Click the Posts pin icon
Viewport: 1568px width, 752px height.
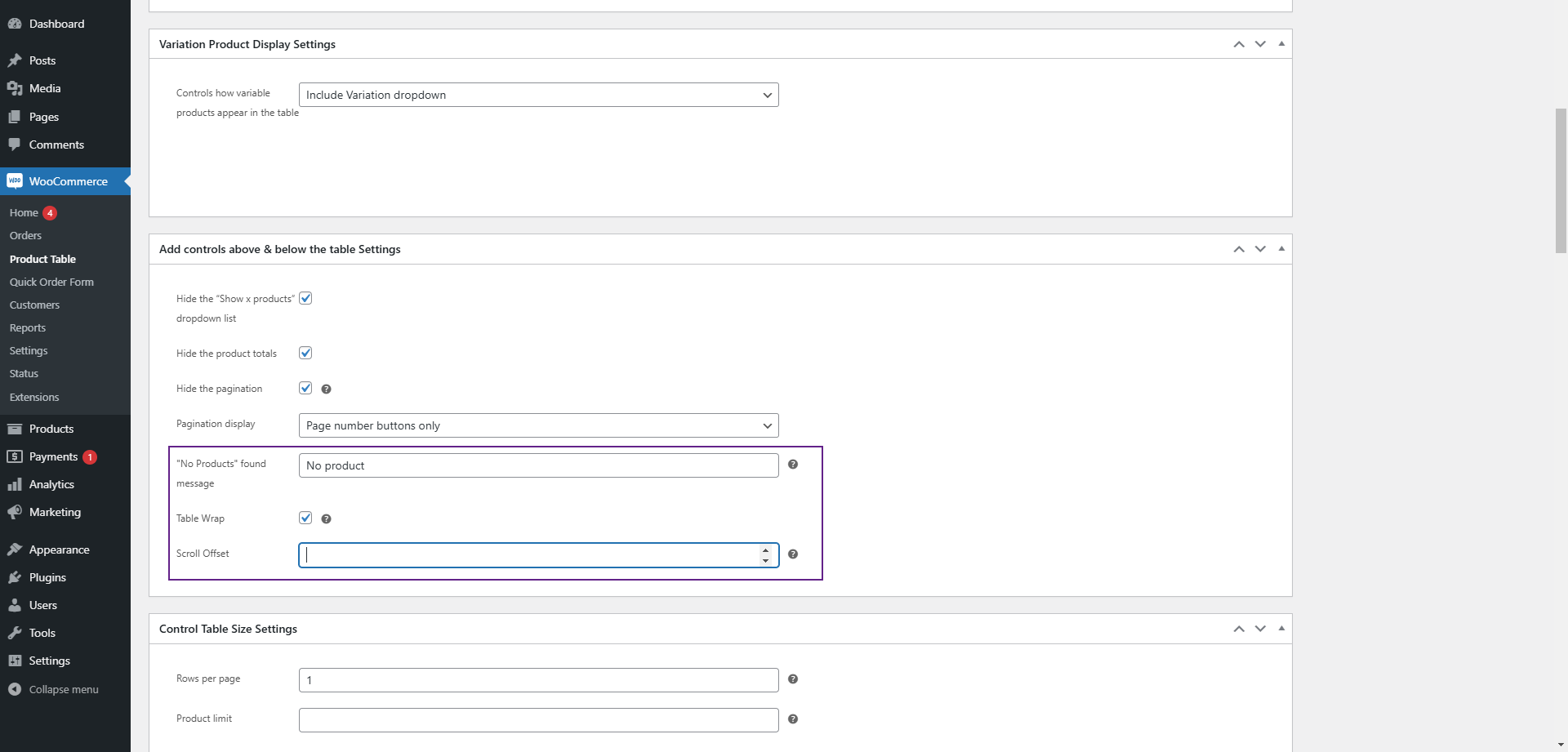[15, 60]
